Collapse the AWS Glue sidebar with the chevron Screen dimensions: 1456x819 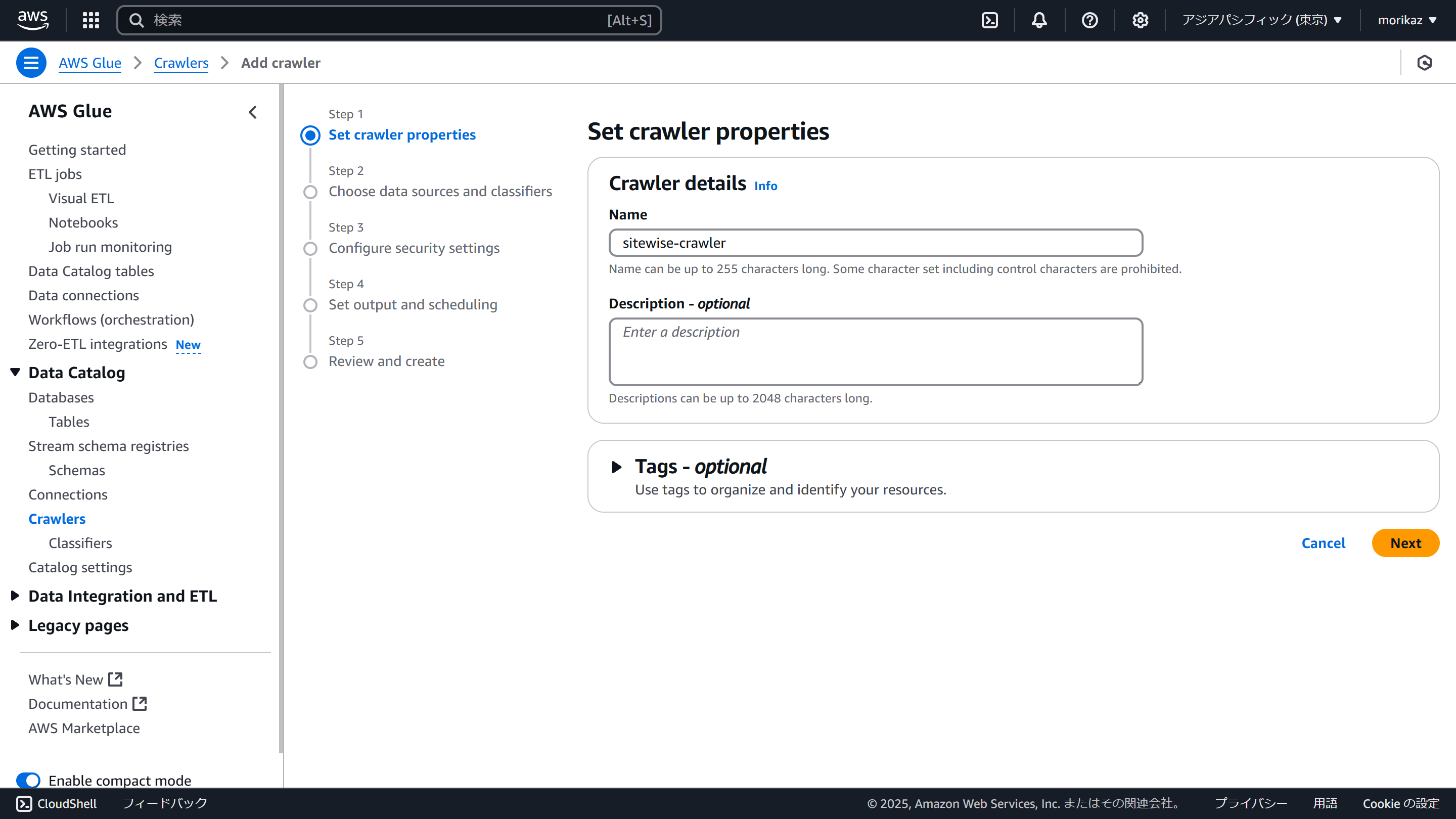pos(253,112)
